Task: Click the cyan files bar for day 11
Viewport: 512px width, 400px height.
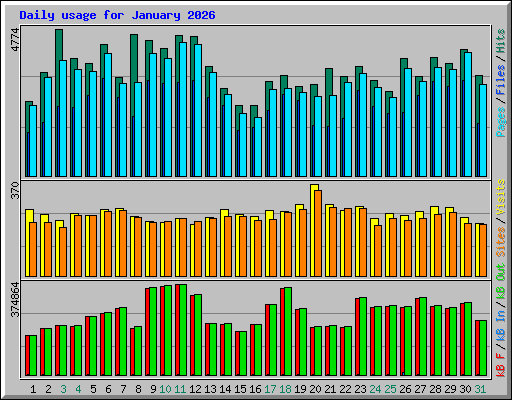Action: [x=183, y=109]
